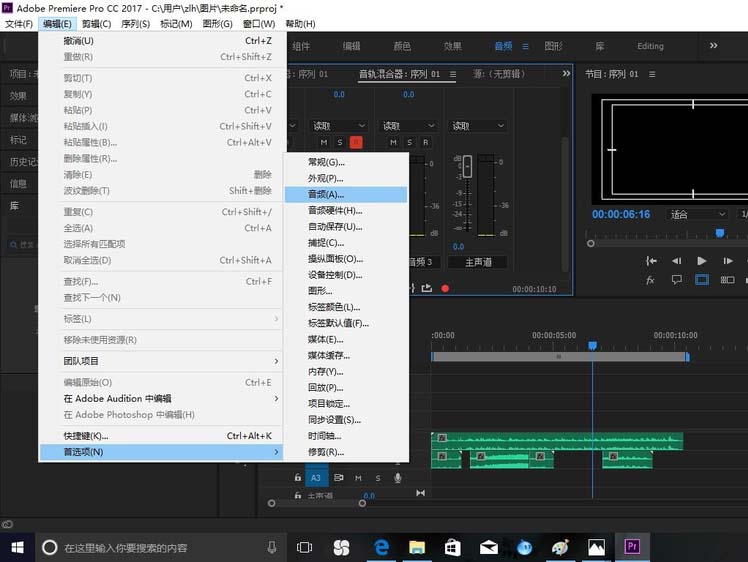
Task: Open the audio workspace menu icon
Action: tap(525, 46)
